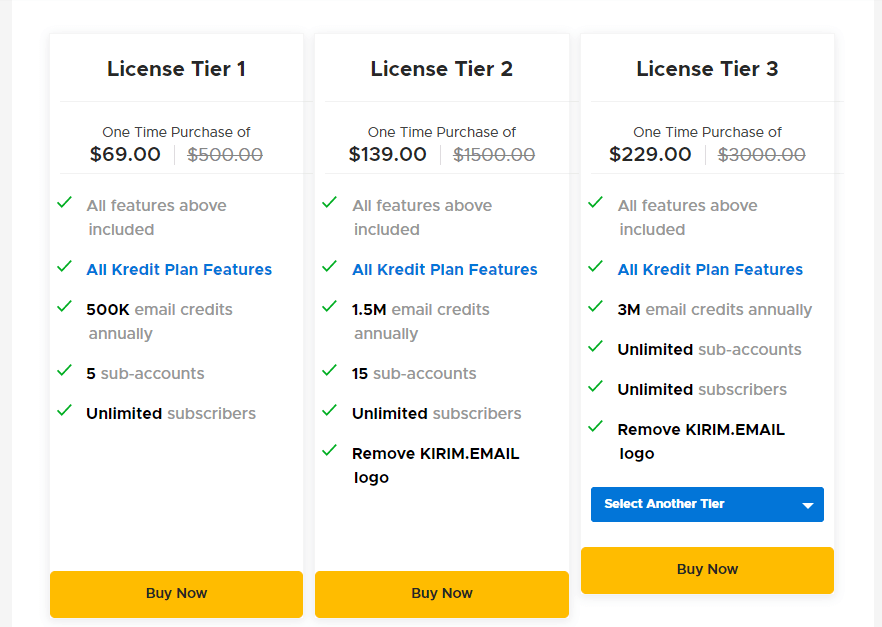
Task: Click the crossed-out $3000.00 price
Action: (x=762, y=155)
